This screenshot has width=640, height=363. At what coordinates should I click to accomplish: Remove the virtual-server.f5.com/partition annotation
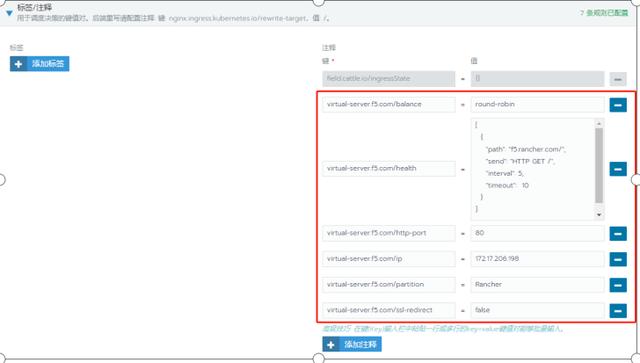tap(618, 285)
